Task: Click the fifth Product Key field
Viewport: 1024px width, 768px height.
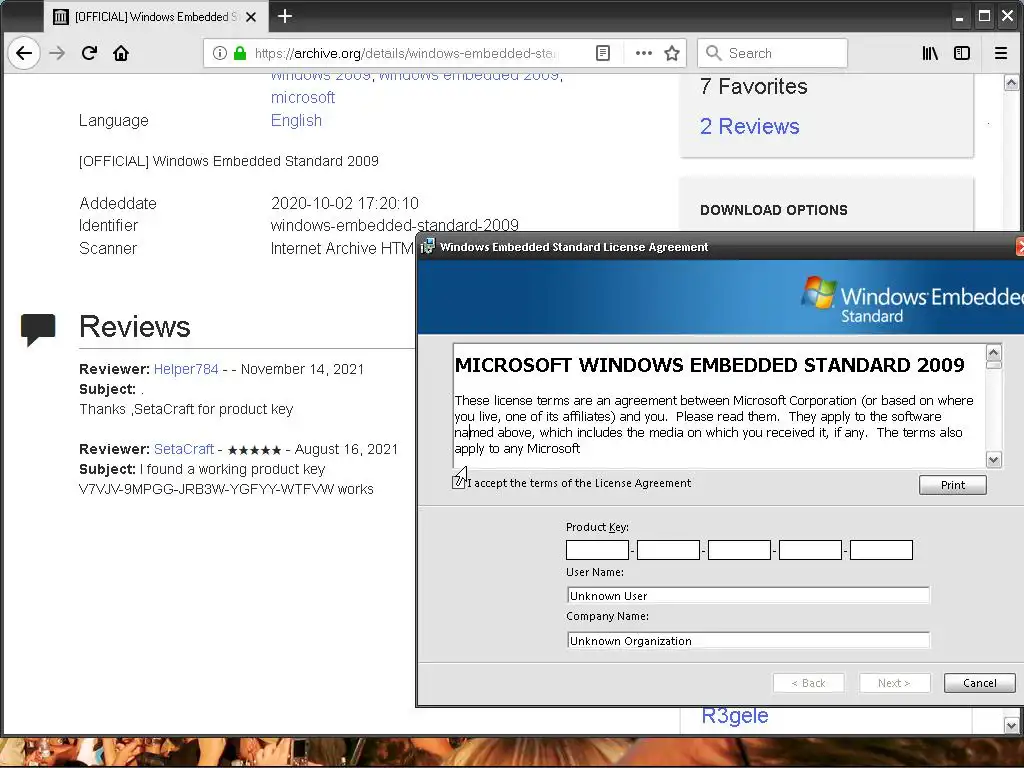Action: [881, 550]
